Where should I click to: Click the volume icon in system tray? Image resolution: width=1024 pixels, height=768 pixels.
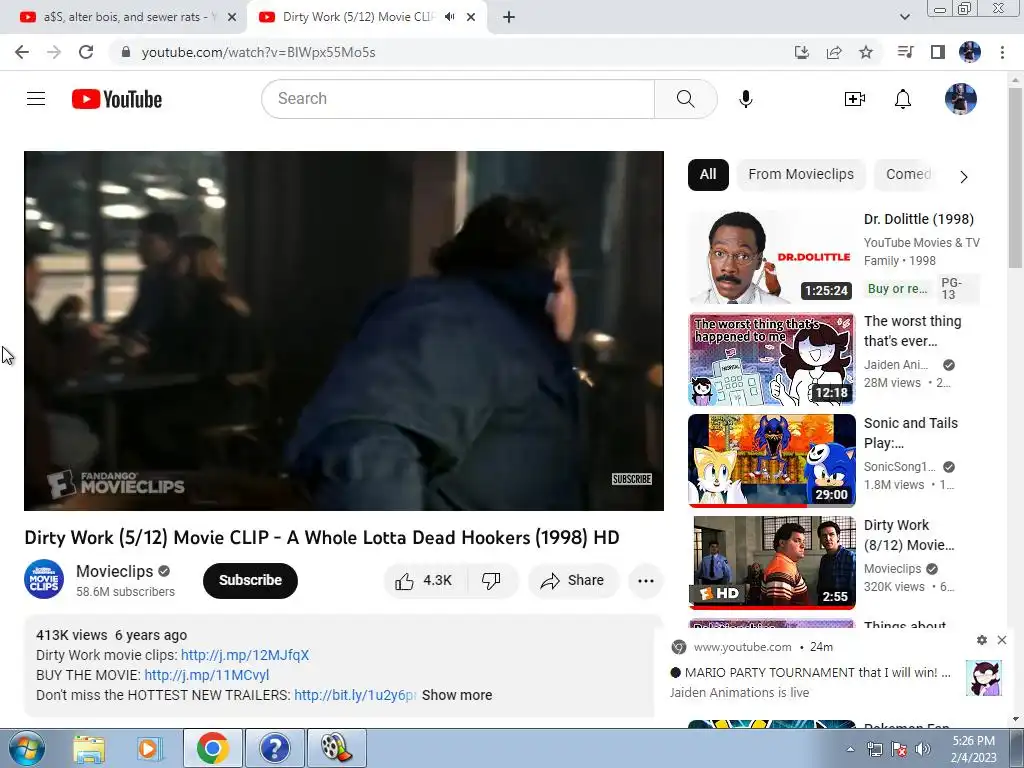pyautogui.click(x=923, y=749)
